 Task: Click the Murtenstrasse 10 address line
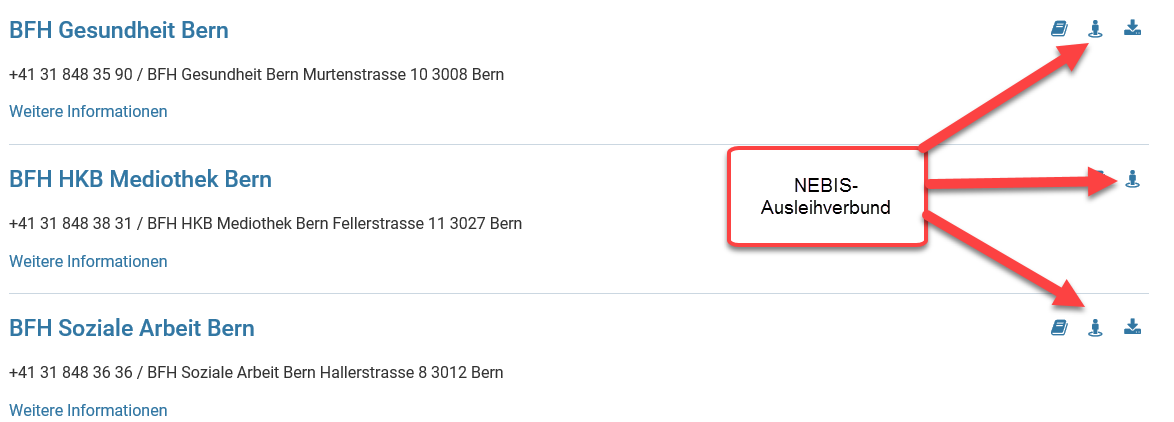257,75
